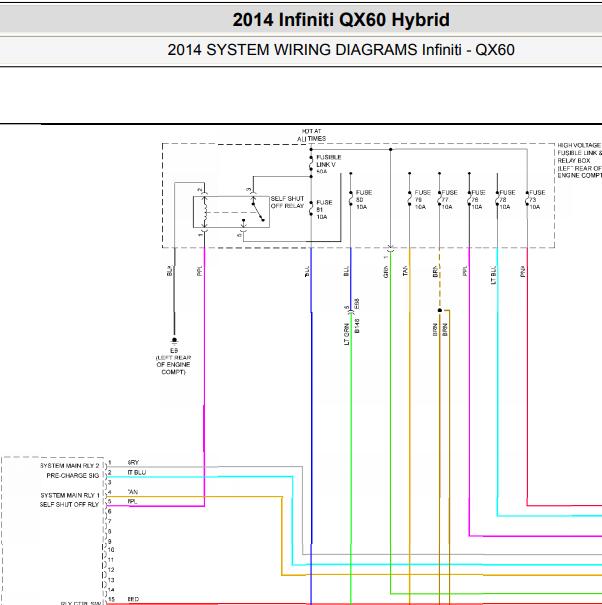Click the E9 ground symbol

pos(174,340)
